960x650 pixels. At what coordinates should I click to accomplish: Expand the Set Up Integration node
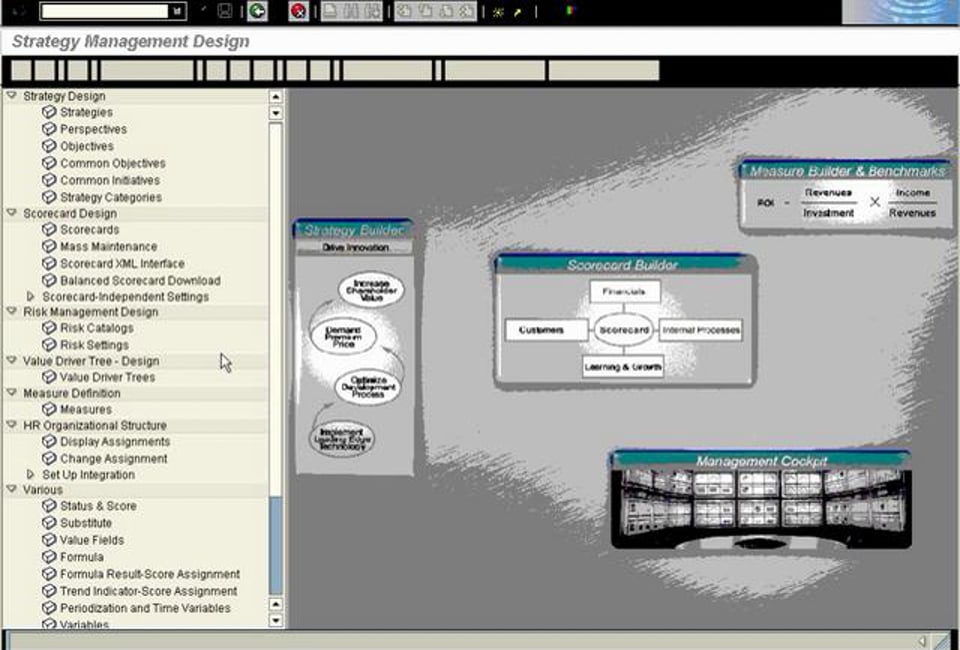[30, 475]
